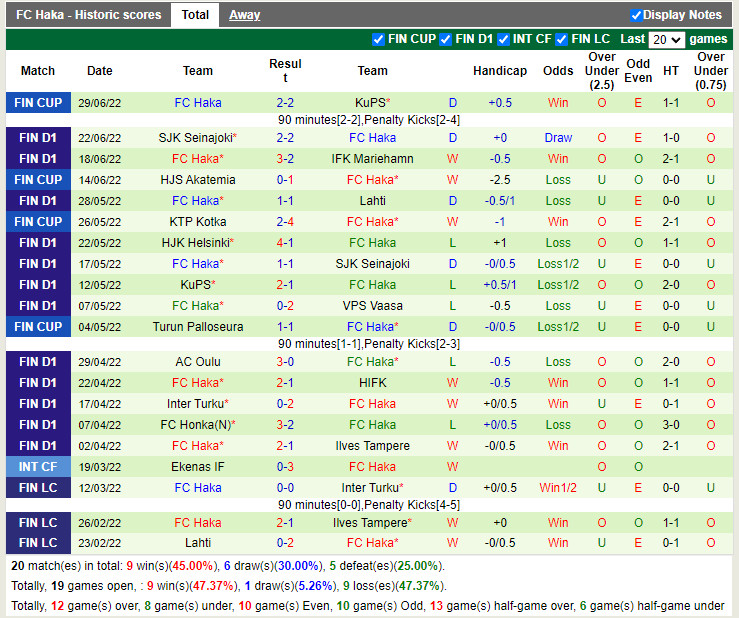Open the SJK Seinajoki team link dated 22/06/22
739x618 pixels.
pyautogui.click(x=195, y=138)
